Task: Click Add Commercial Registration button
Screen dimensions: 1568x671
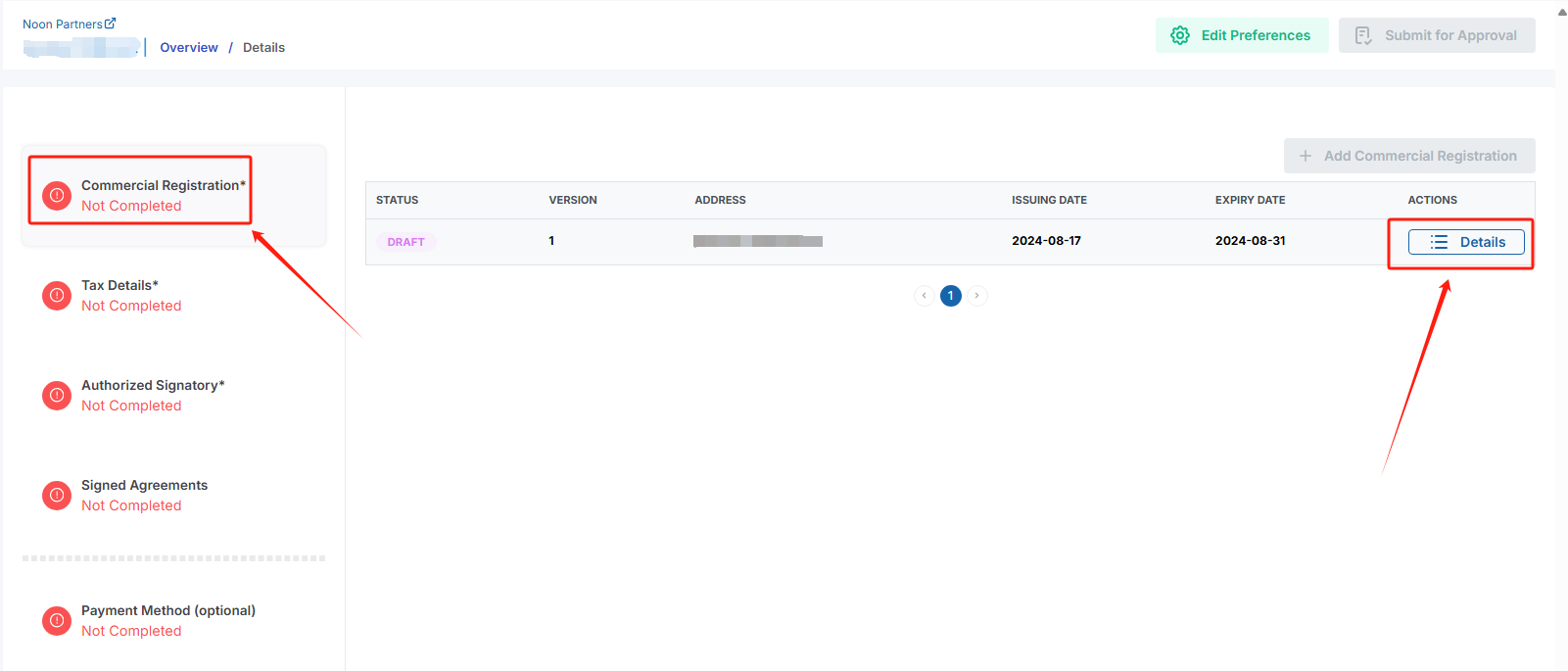Action: point(1409,156)
